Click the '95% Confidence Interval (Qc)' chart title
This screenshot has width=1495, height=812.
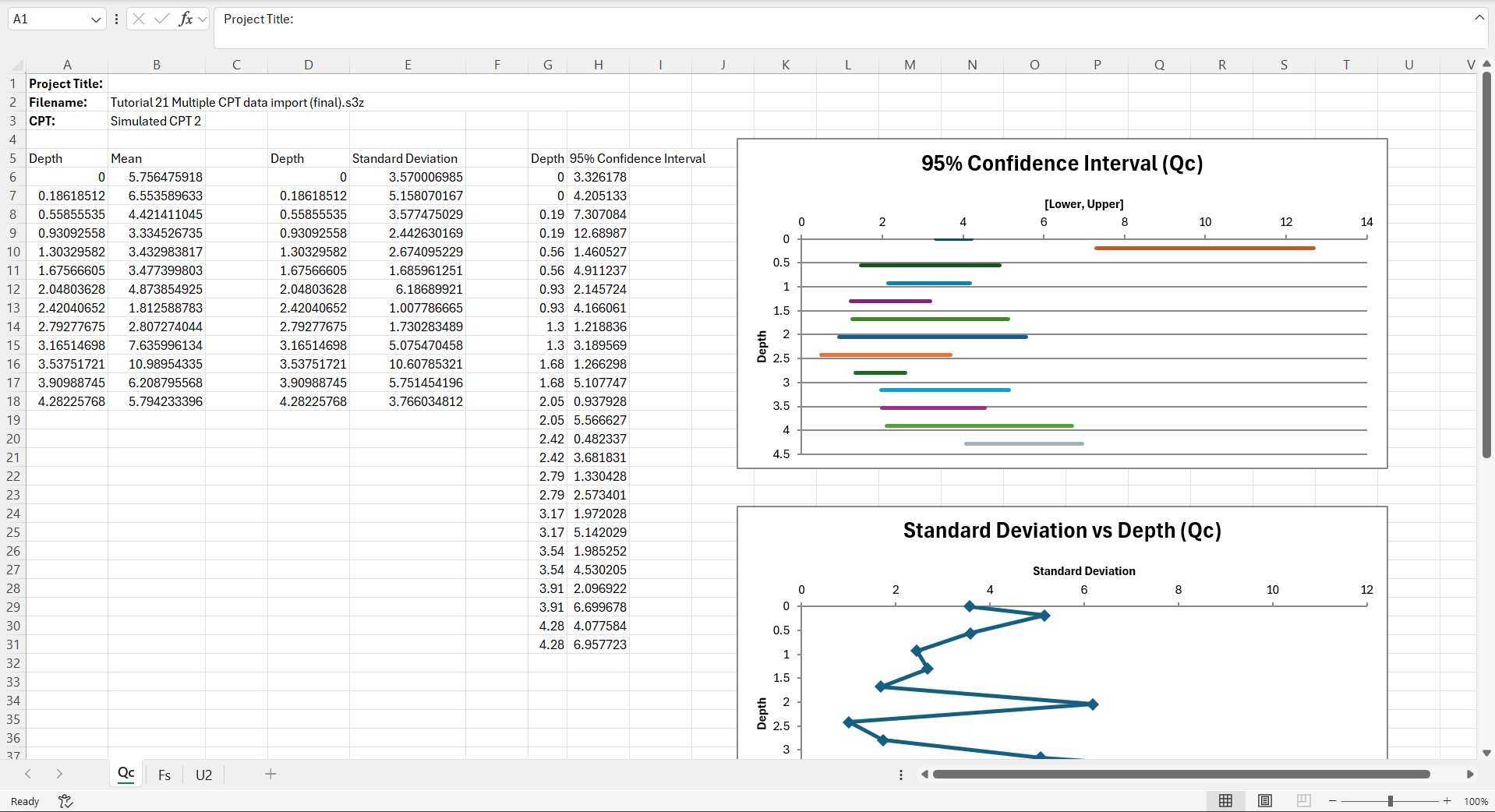(x=1062, y=163)
